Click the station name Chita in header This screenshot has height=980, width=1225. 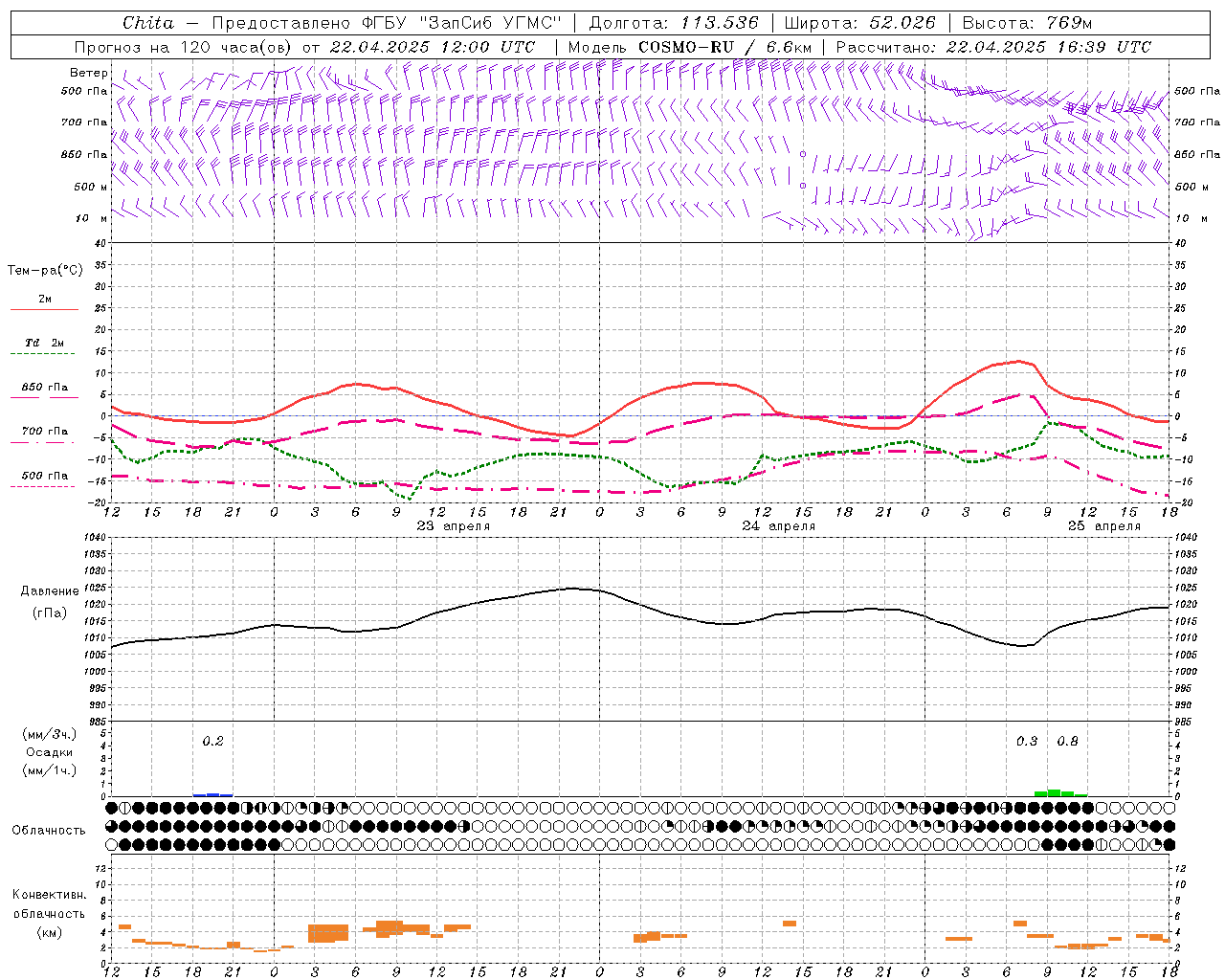148,23
